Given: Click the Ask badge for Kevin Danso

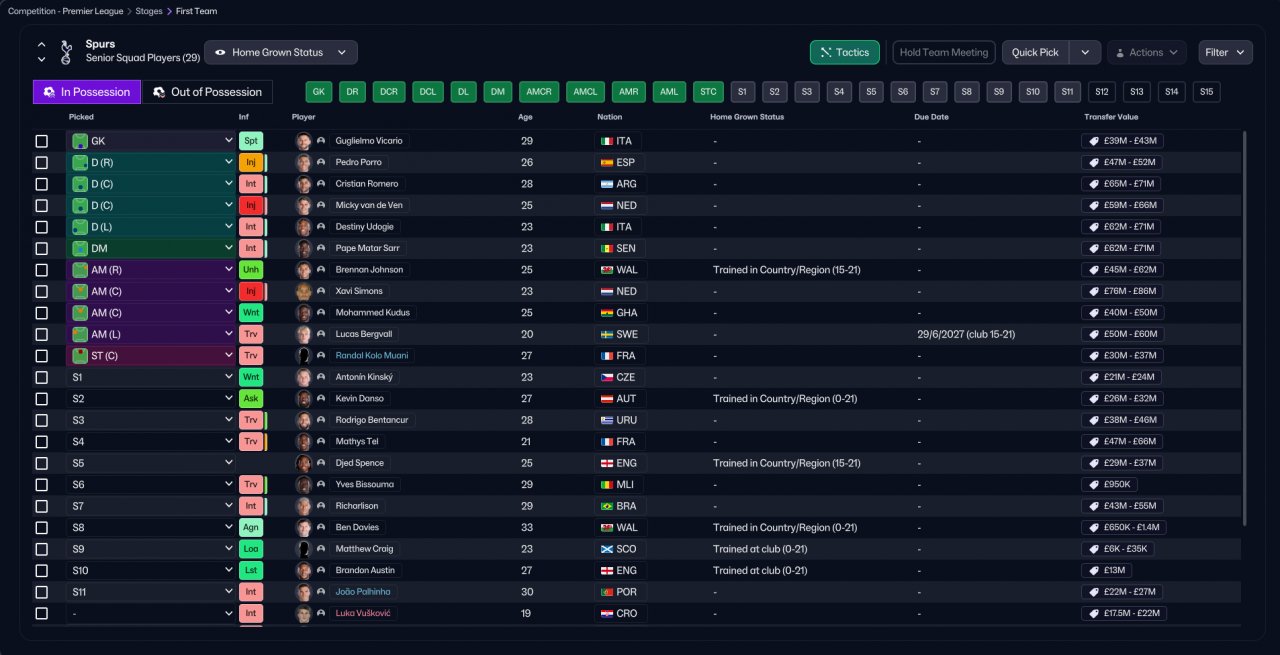Looking at the screenshot, I should (x=250, y=399).
